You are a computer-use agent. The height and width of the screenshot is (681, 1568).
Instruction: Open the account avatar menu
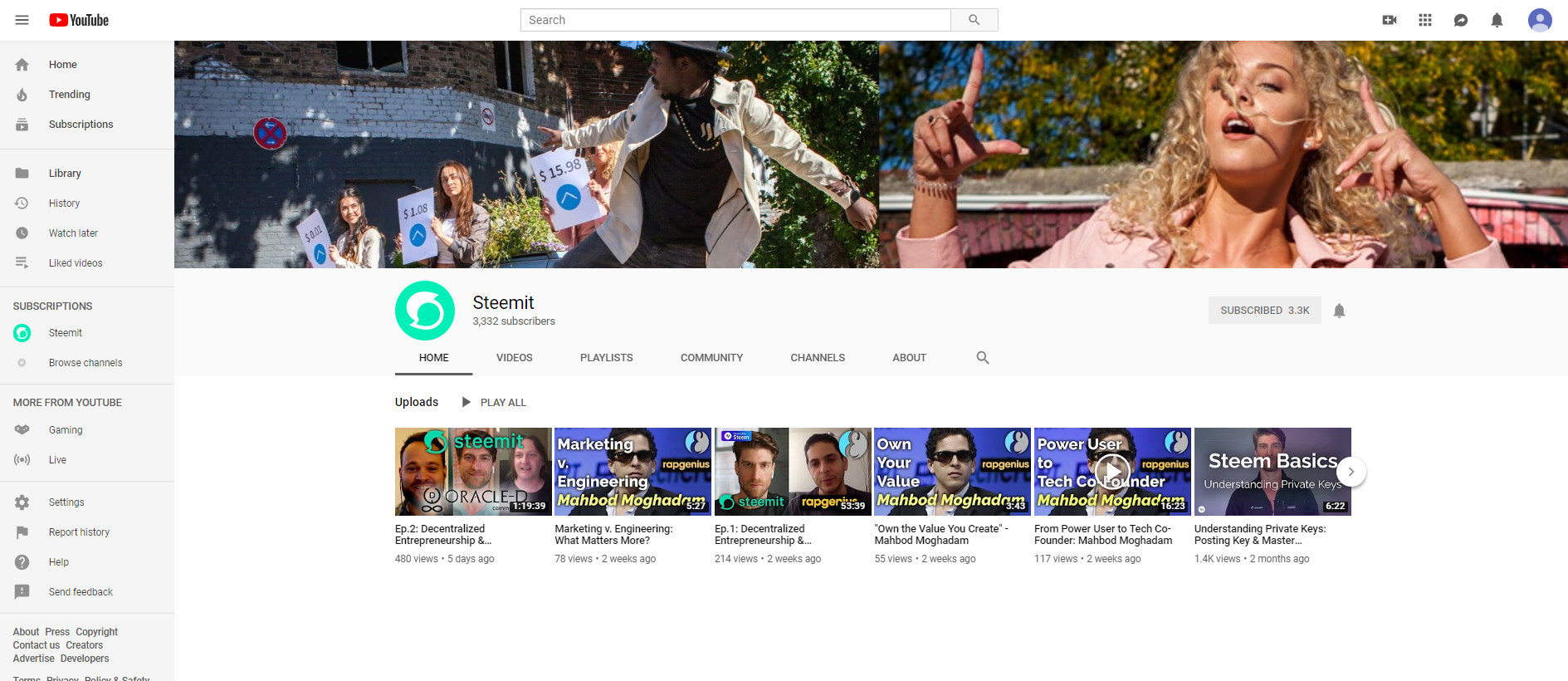tap(1540, 20)
